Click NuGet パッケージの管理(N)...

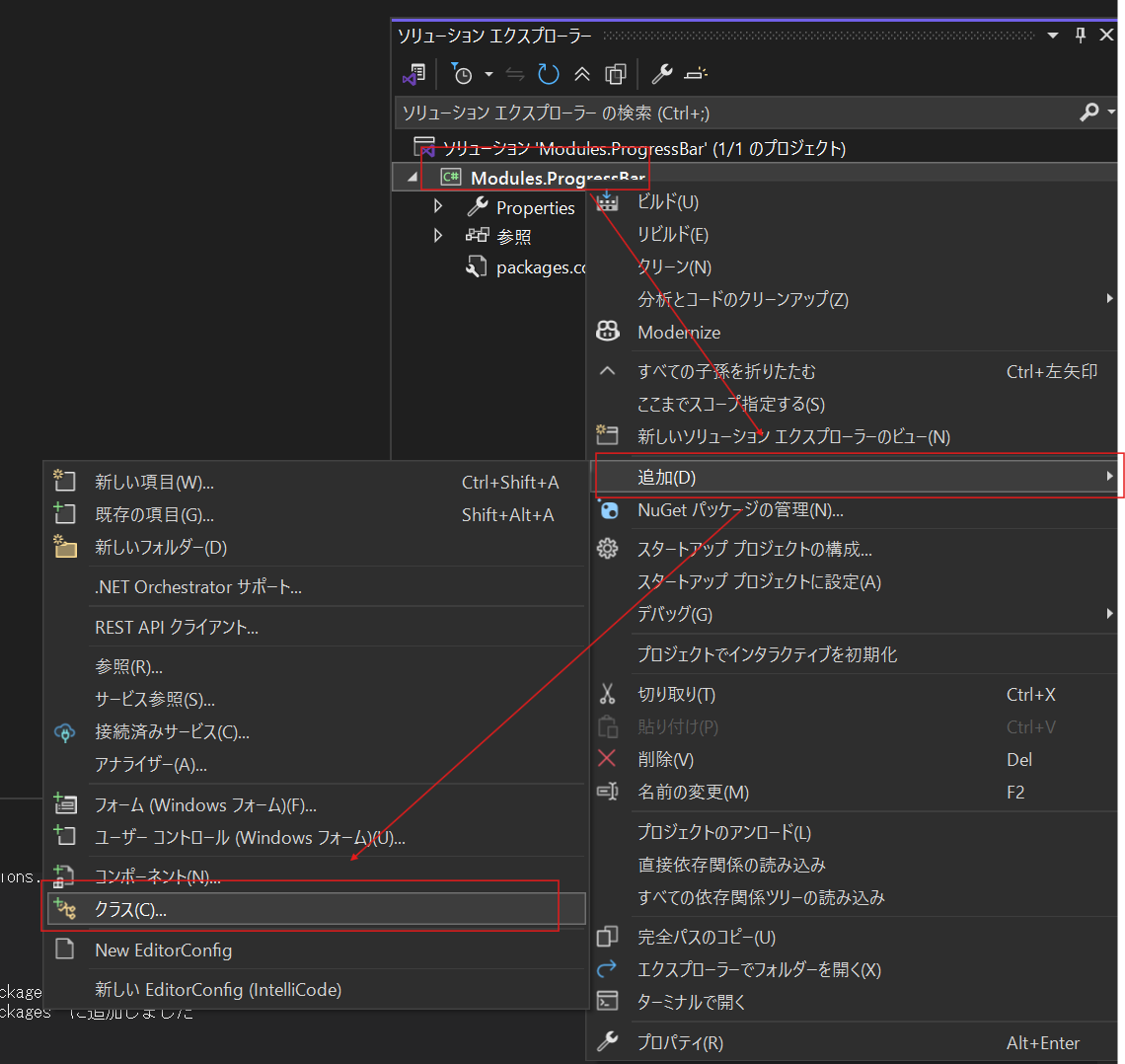click(854, 510)
